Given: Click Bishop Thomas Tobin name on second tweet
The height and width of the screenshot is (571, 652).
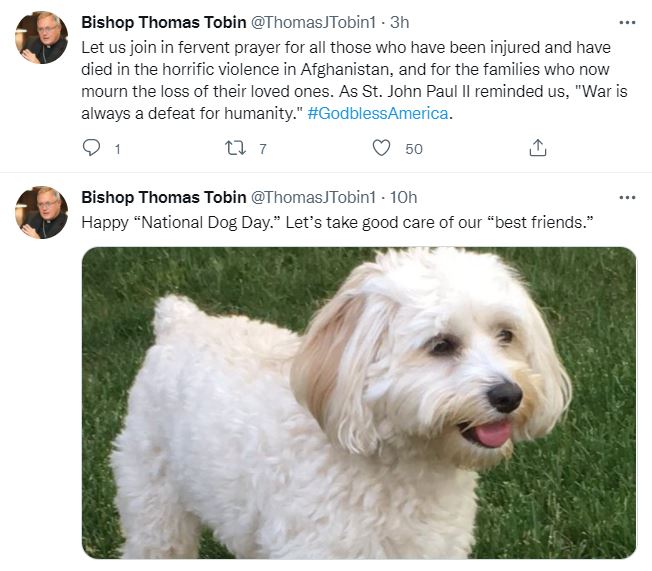Looking at the screenshot, I should click(162, 197).
